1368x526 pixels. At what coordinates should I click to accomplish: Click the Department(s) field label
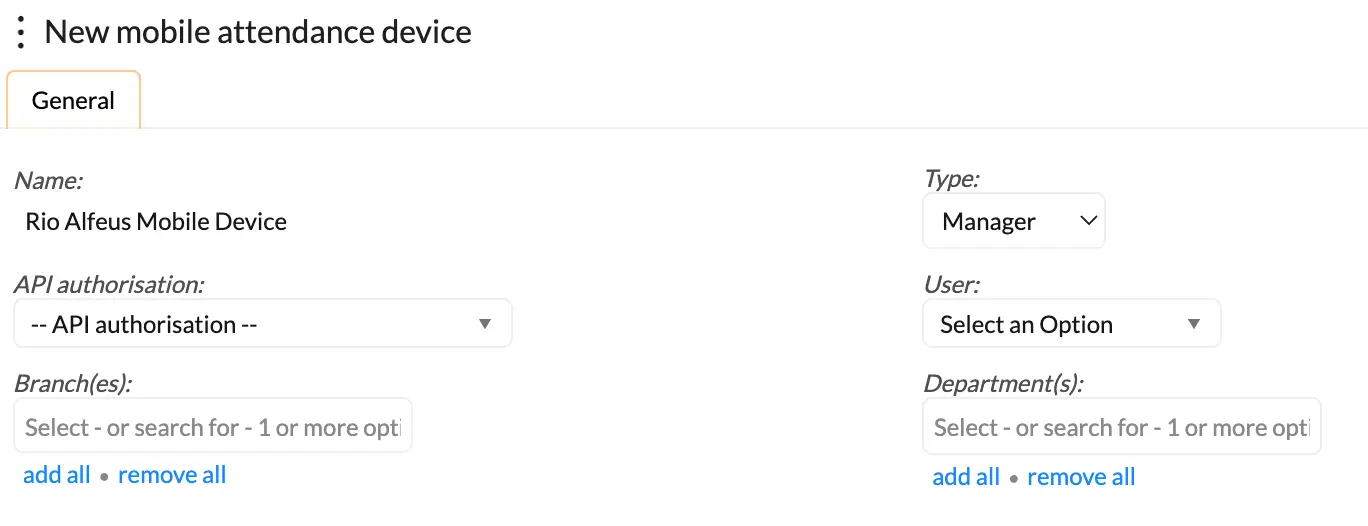point(1003,383)
